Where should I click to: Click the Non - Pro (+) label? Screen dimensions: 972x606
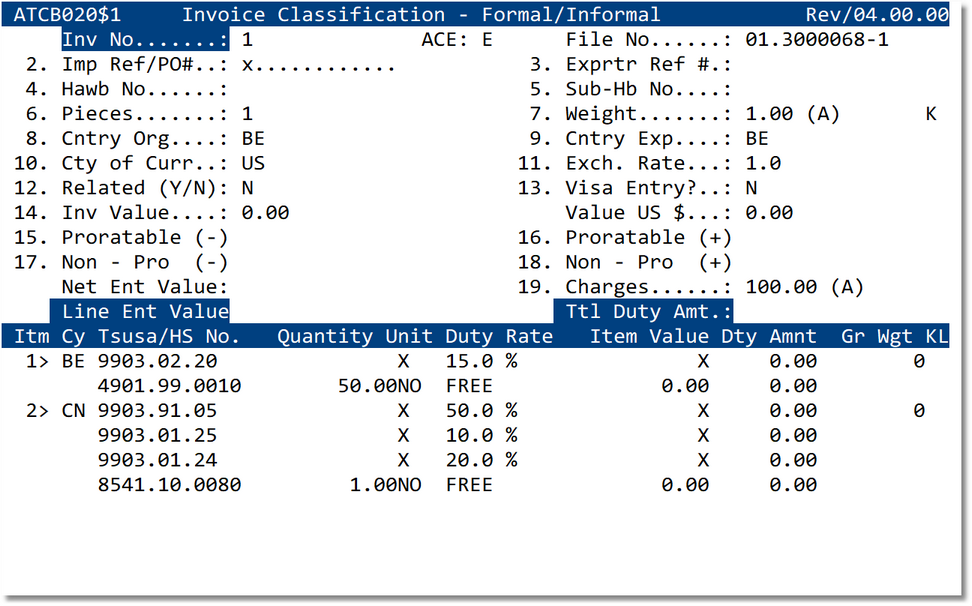pyautogui.click(x=648, y=263)
